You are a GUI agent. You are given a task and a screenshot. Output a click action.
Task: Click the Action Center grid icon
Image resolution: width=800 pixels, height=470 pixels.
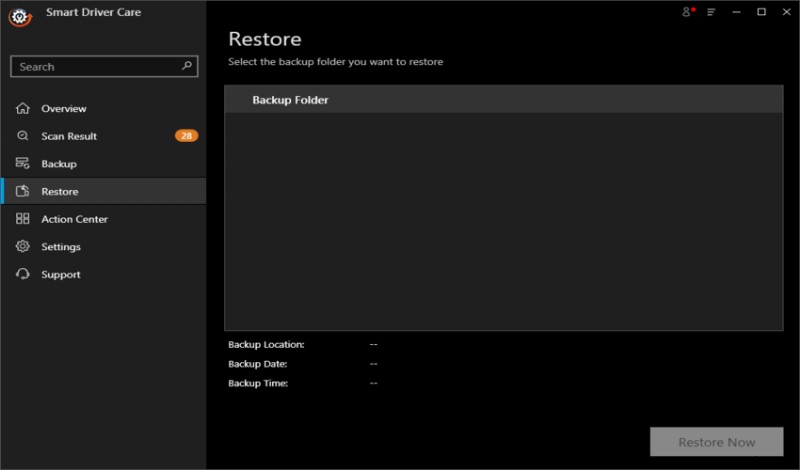pyautogui.click(x=22, y=219)
